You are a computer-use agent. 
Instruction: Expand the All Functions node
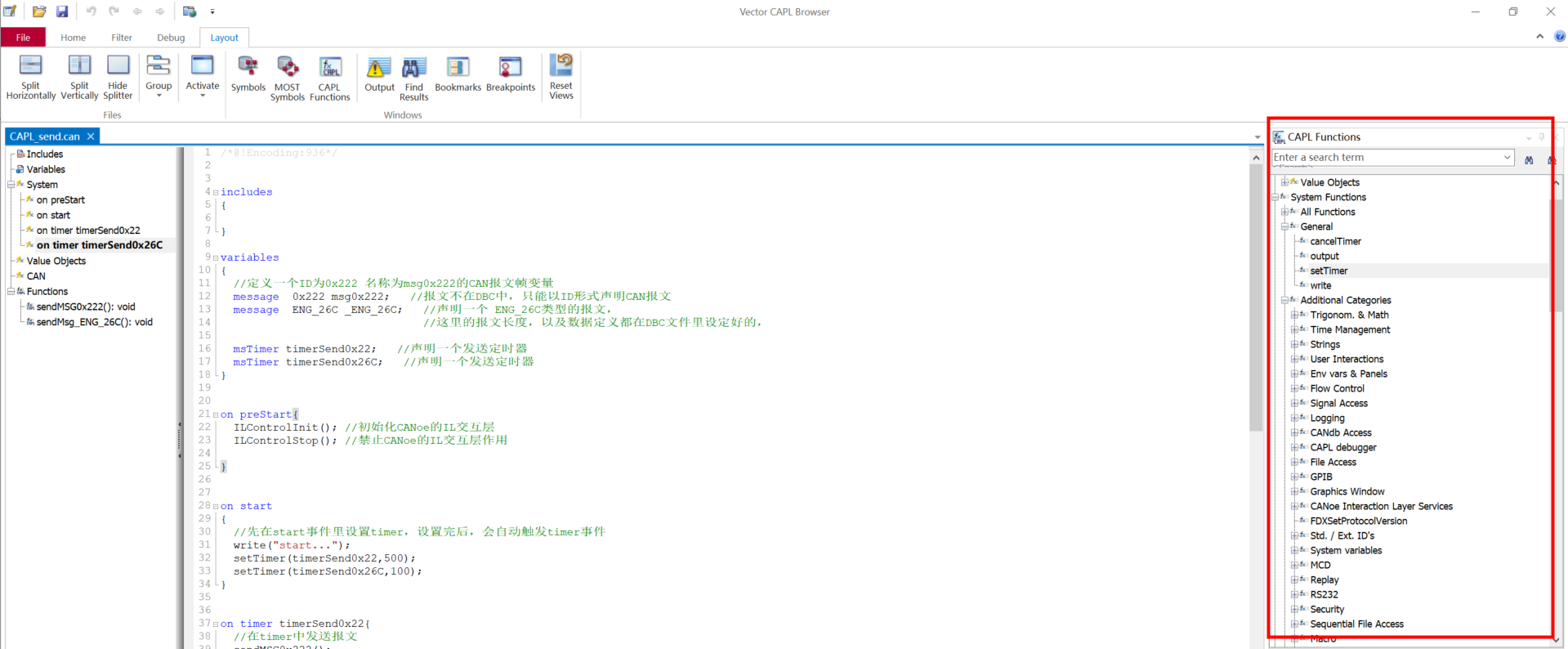pyautogui.click(x=1284, y=212)
